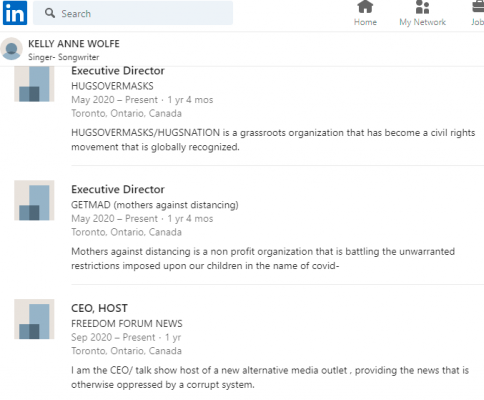This screenshot has width=484, height=400.
Task: Open GETMAD (mothers against distancing) link
Action: point(155,205)
